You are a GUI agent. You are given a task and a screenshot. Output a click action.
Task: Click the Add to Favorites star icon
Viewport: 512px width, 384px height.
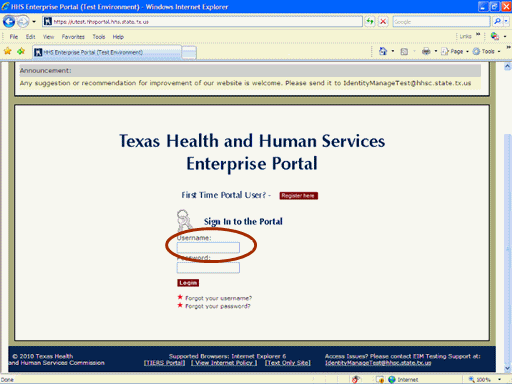(x=21, y=51)
